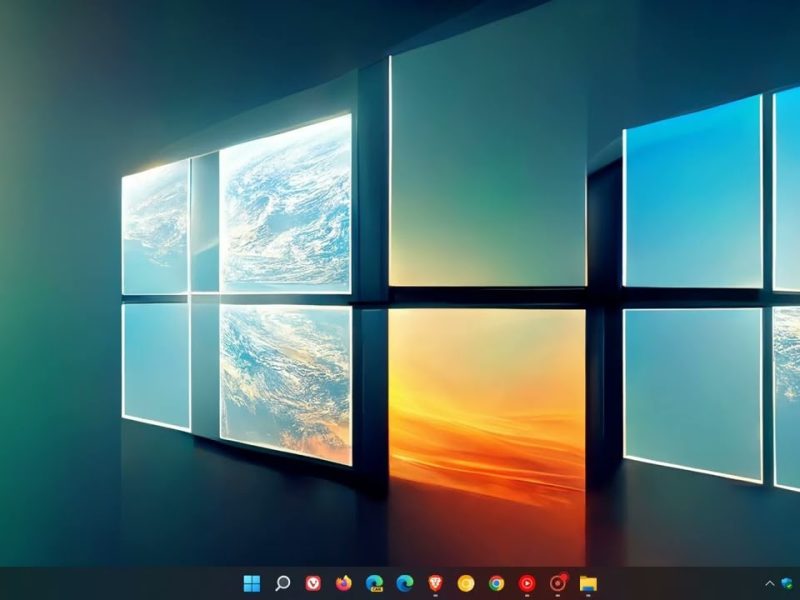Open red recorder icon with notification badge
This screenshot has width=800, height=600.
(x=558, y=582)
